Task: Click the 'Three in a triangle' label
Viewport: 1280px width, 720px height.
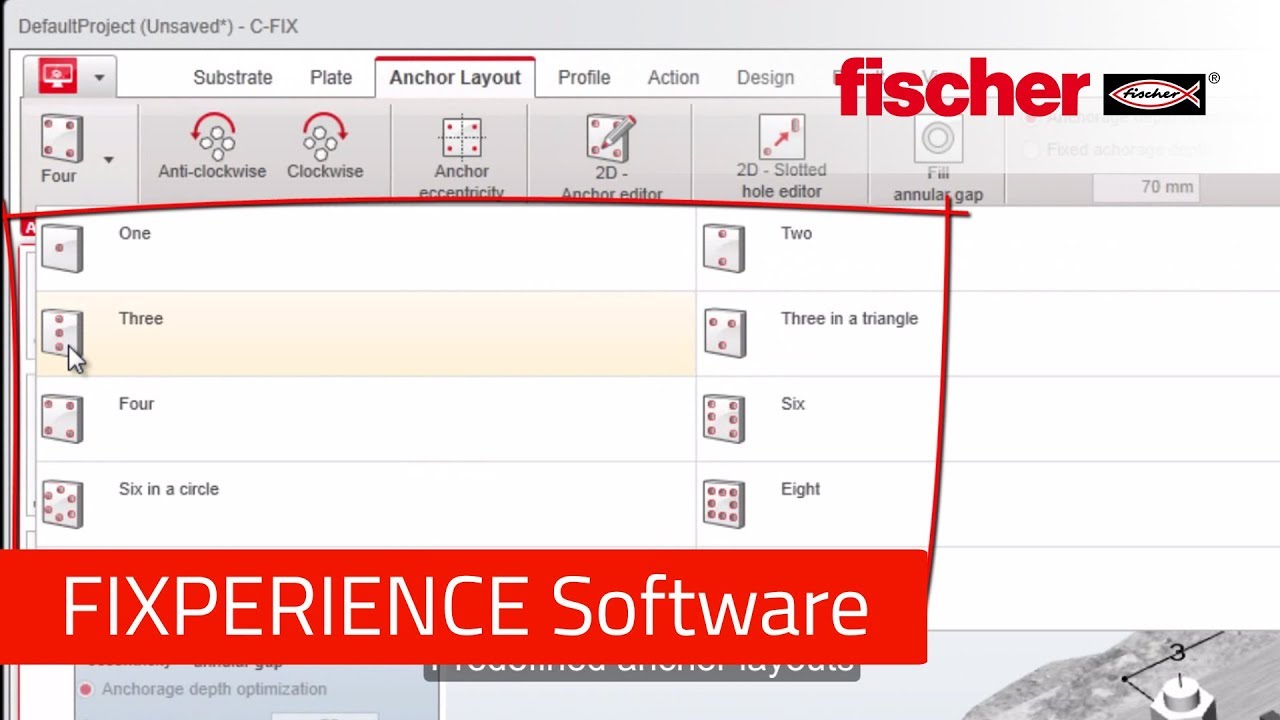Action: click(x=849, y=318)
